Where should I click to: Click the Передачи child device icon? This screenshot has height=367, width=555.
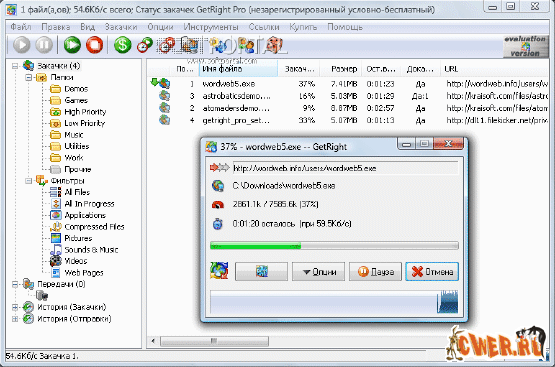click(x=42, y=296)
